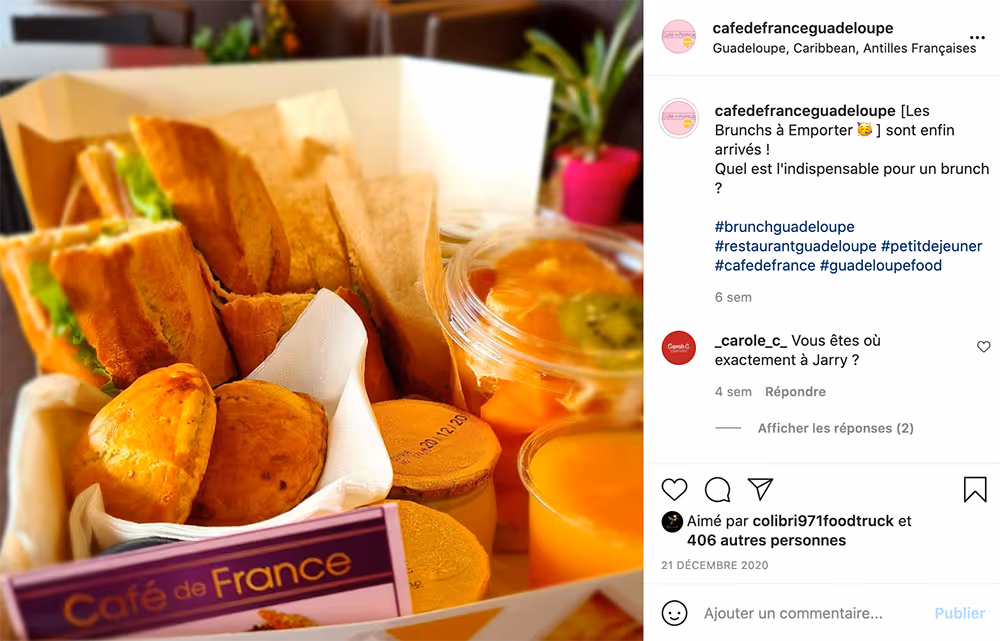The height and width of the screenshot is (641, 1000).
Task: Like _carole_c_'s comment heart
Action: click(x=983, y=346)
